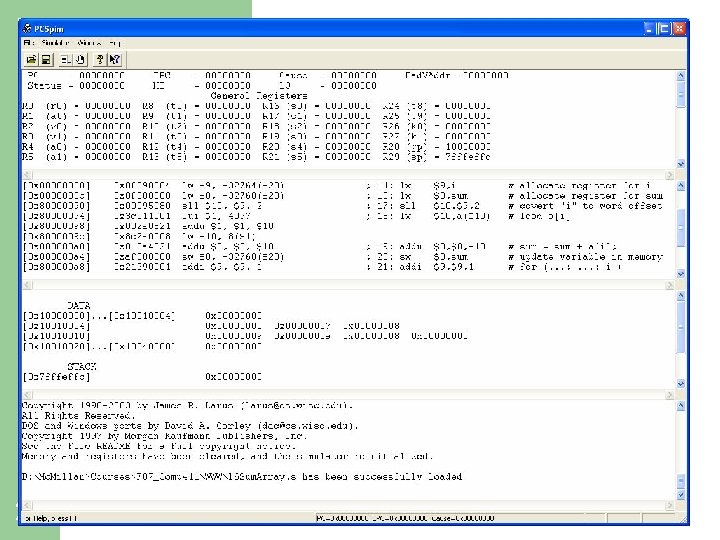Click the Copyright James R. Larus line
720x540 pixels.
(187, 406)
